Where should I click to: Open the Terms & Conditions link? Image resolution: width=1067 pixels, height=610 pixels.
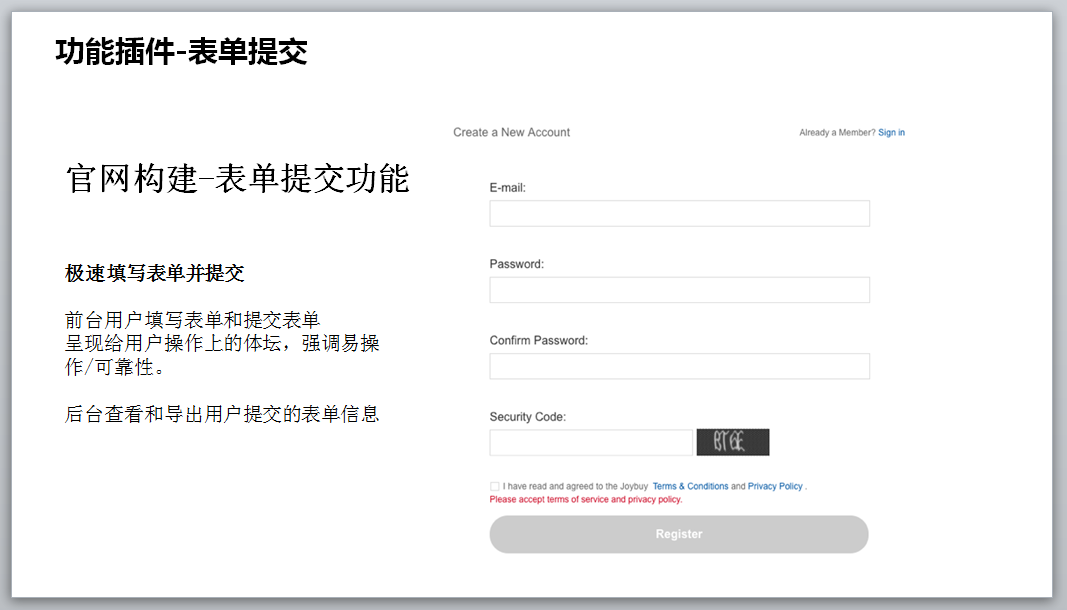(690, 487)
